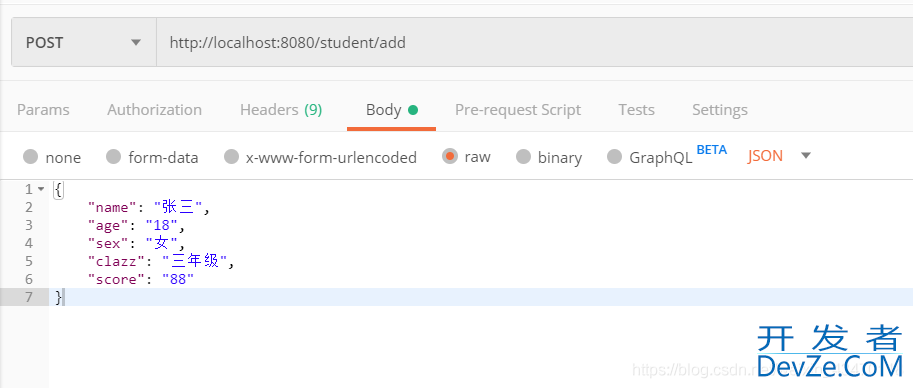
Task: Open the Settings tab
Action: (x=720, y=110)
